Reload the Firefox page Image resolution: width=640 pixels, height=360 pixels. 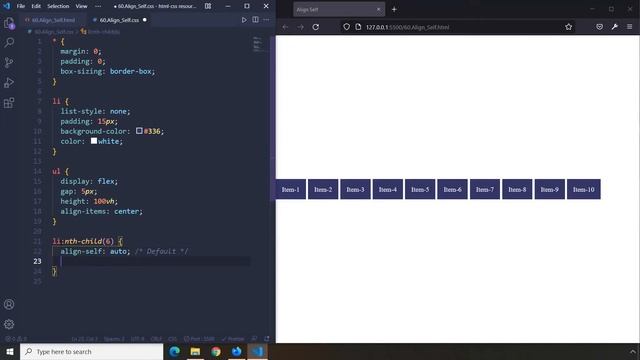[x=316, y=27]
